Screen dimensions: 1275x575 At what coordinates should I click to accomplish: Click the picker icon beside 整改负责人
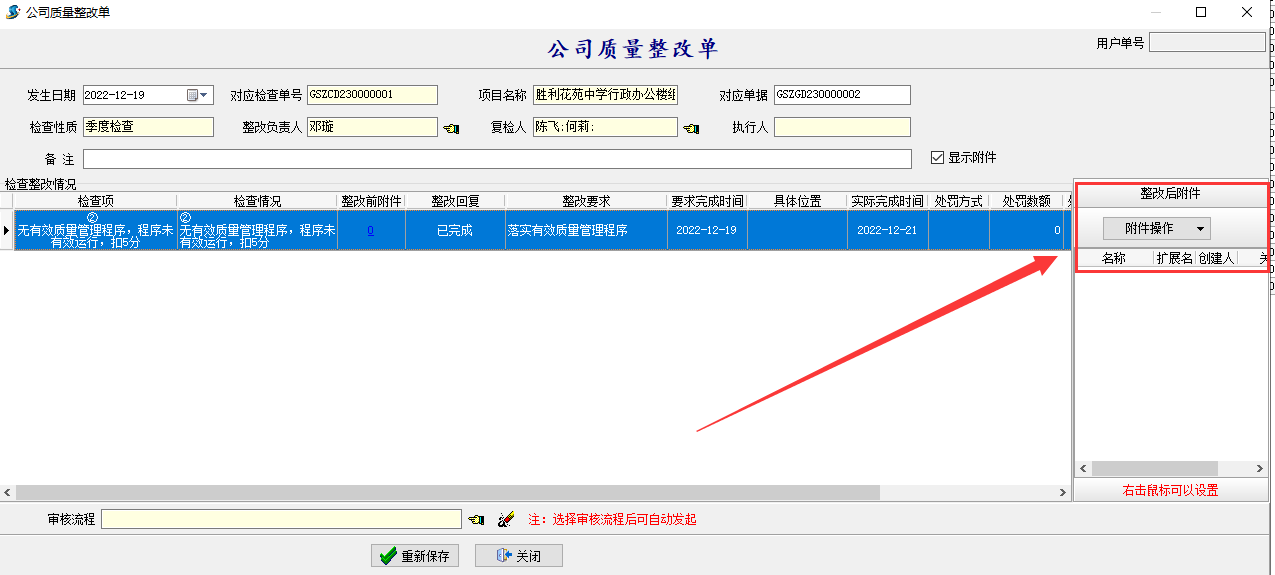click(x=450, y=128)
